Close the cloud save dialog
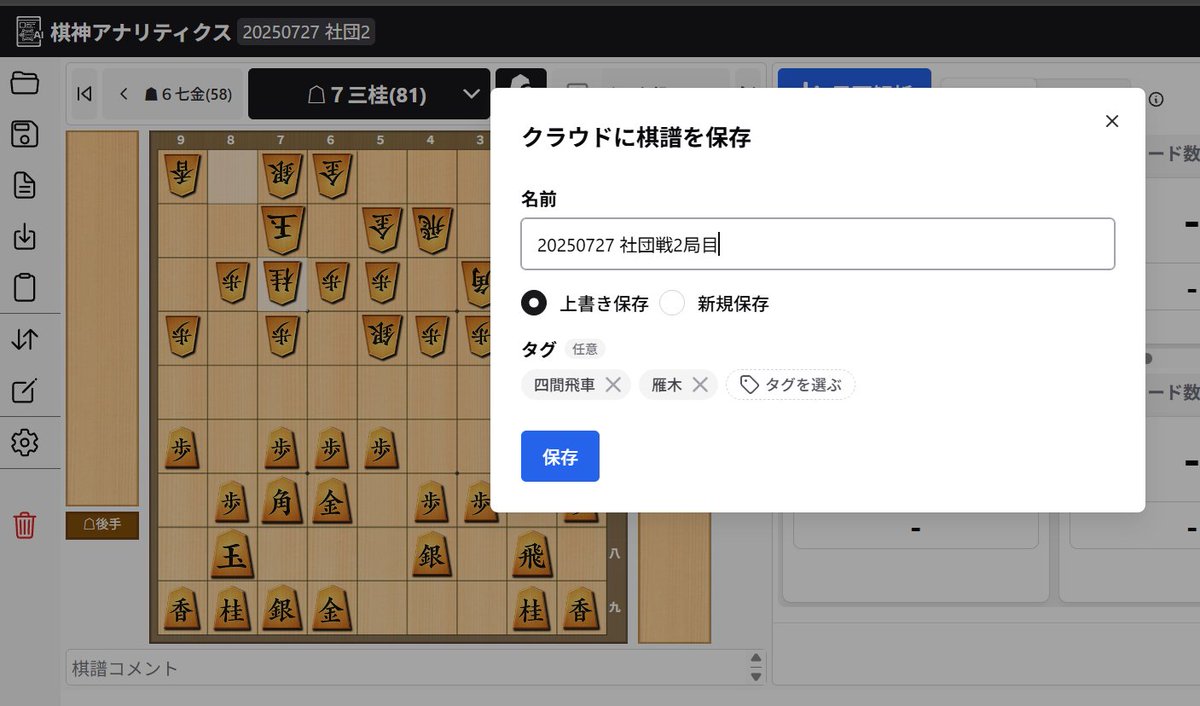 (1111, 121)
